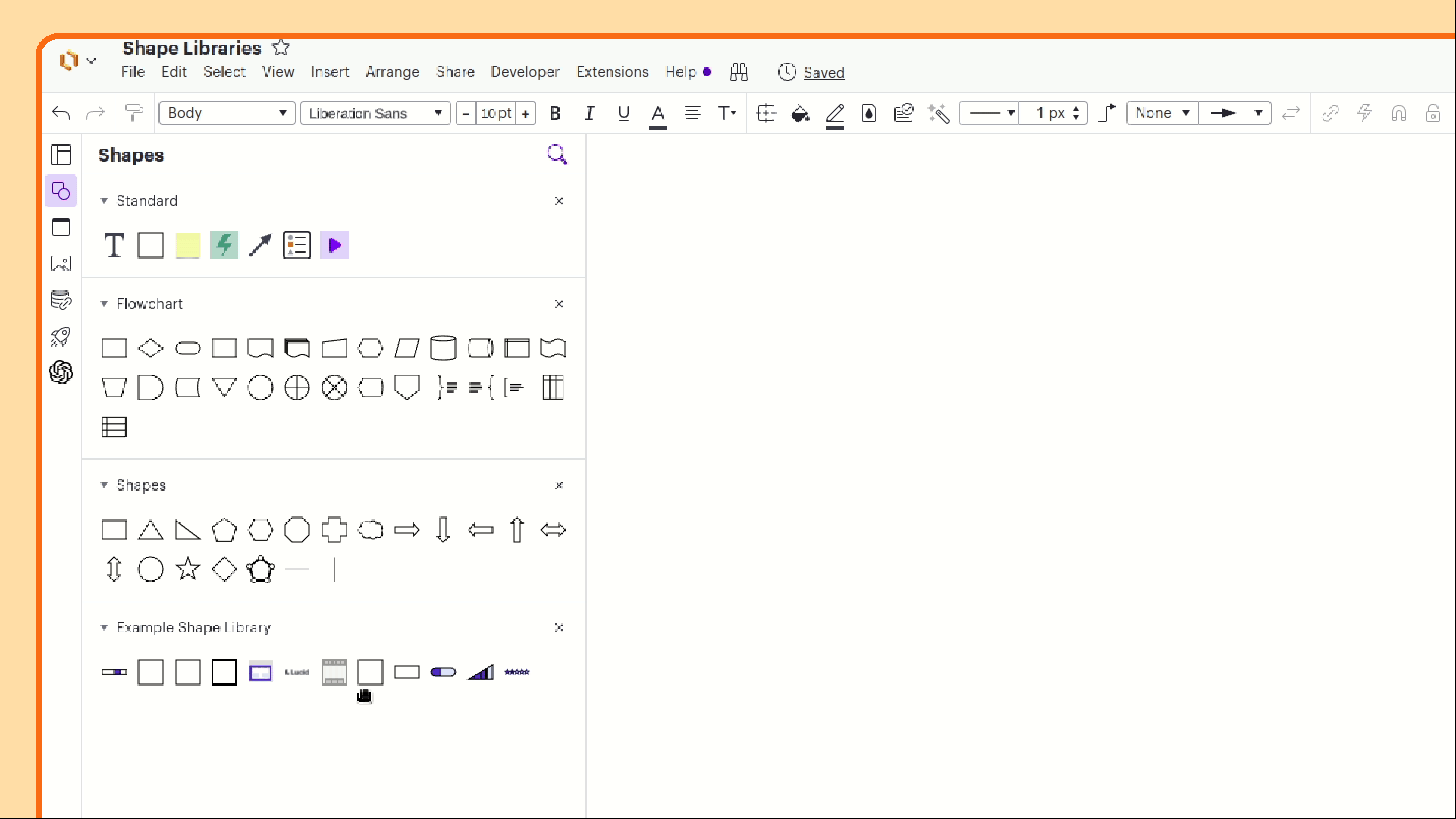Select the Text shape in Standard library

[x=114, y=246]
